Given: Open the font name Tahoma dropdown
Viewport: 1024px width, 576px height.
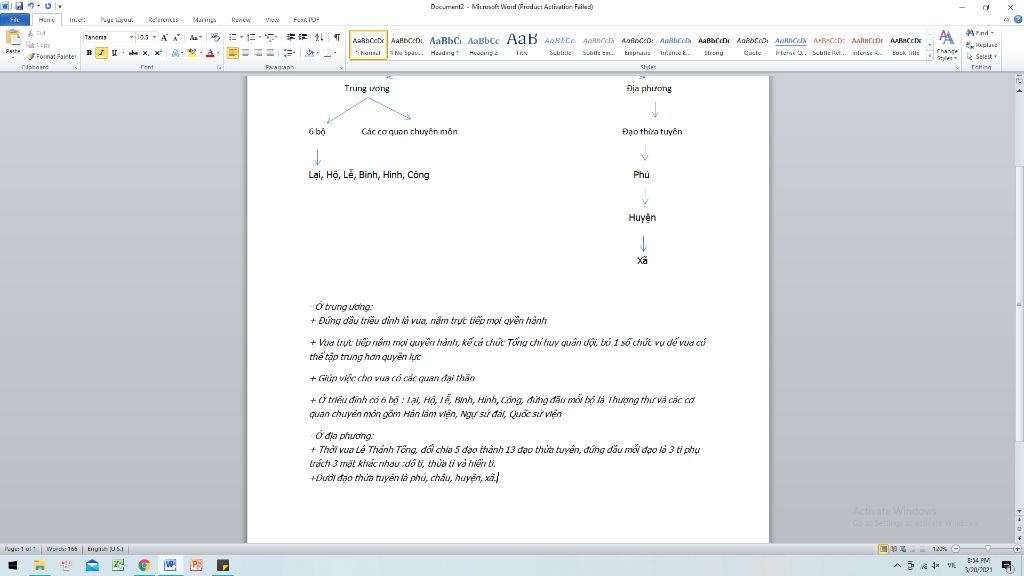Looking at the screenshot, I should point(131,37).
